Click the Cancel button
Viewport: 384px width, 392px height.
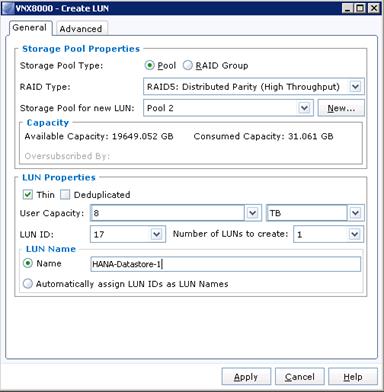[299, 377]
